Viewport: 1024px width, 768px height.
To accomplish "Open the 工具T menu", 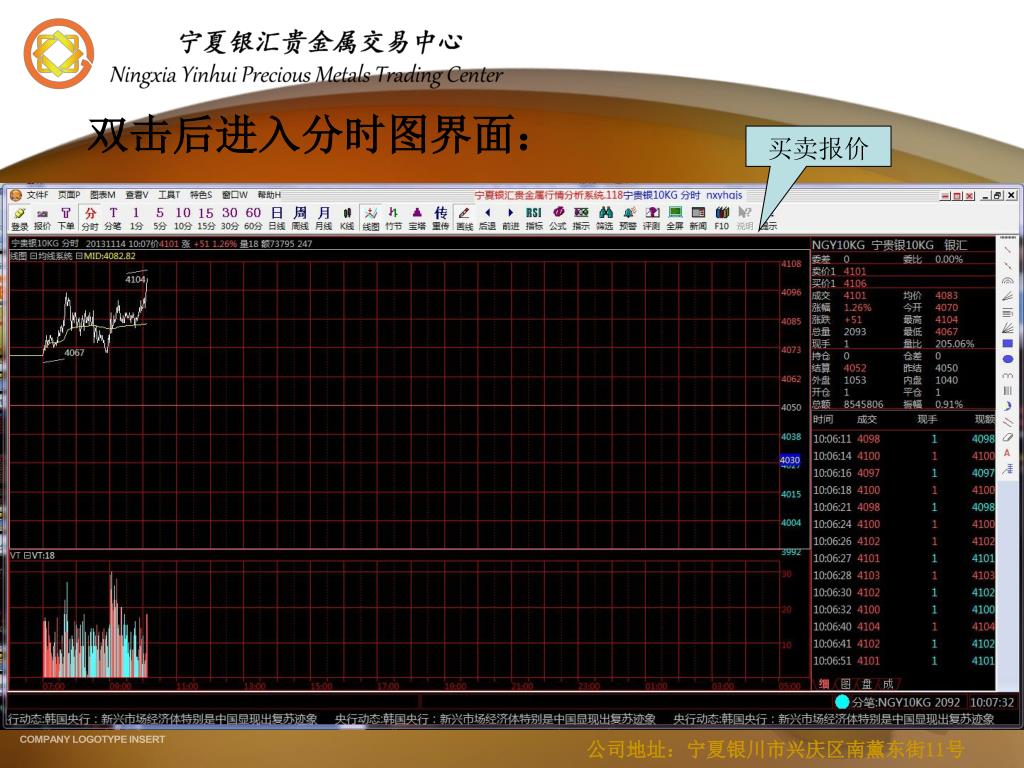I will [169, 195].
